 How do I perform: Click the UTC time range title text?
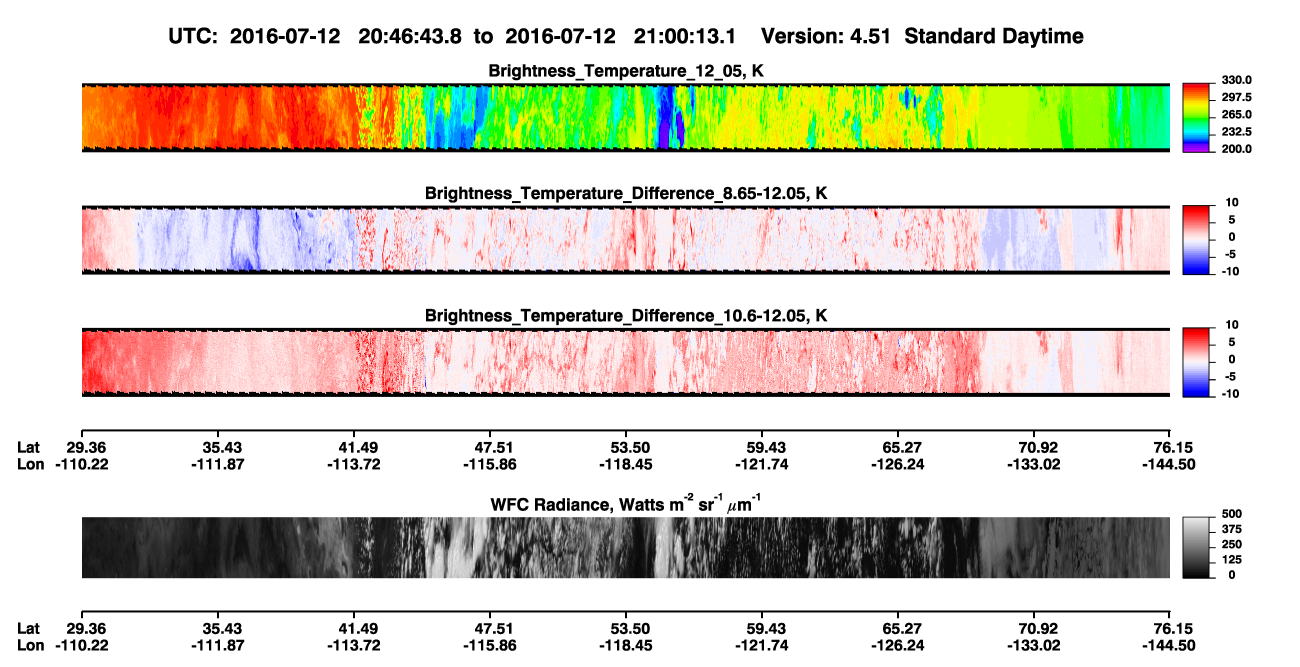(x=626, y=36)
